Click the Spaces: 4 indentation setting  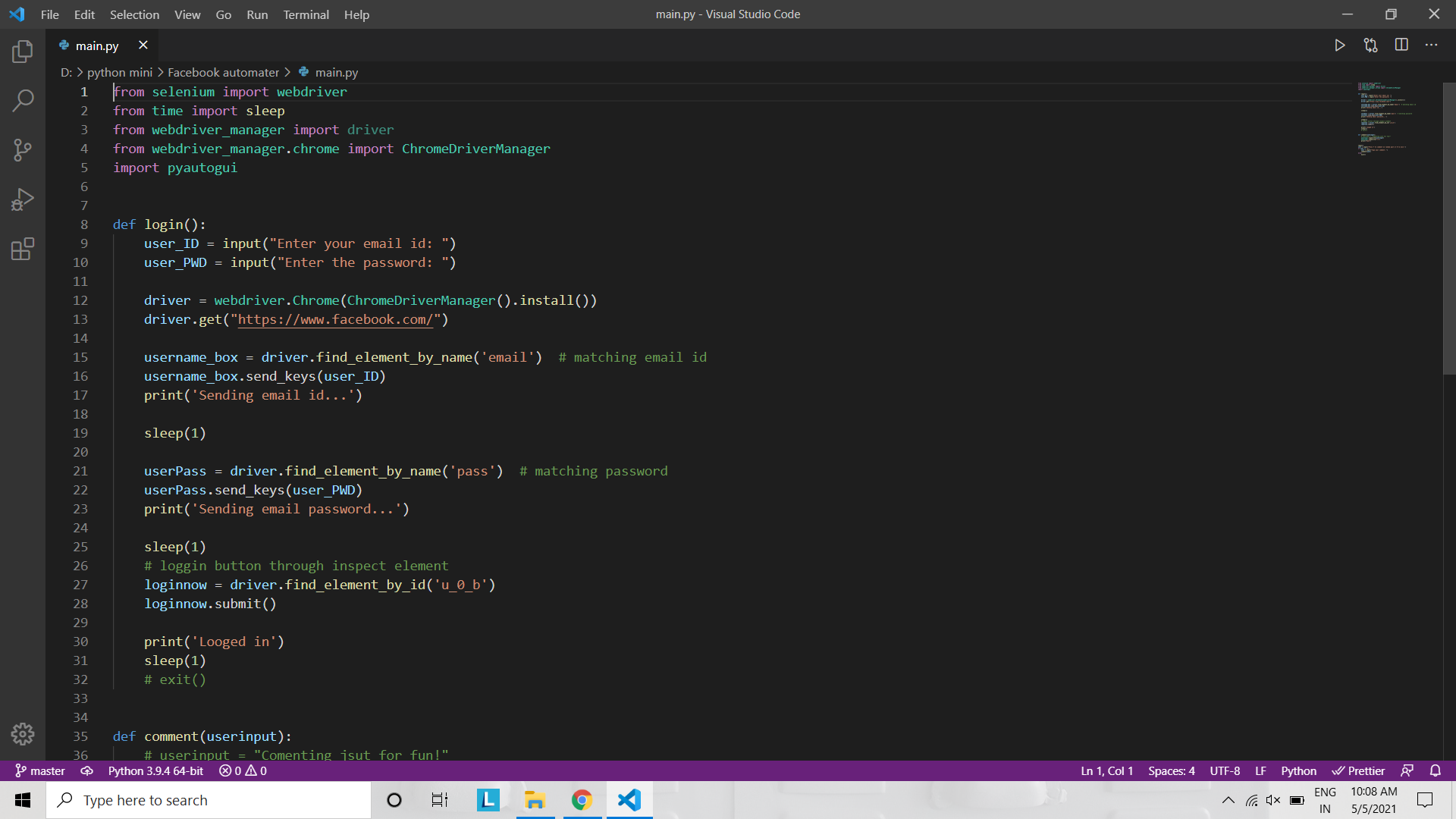tap(1171, 770)
